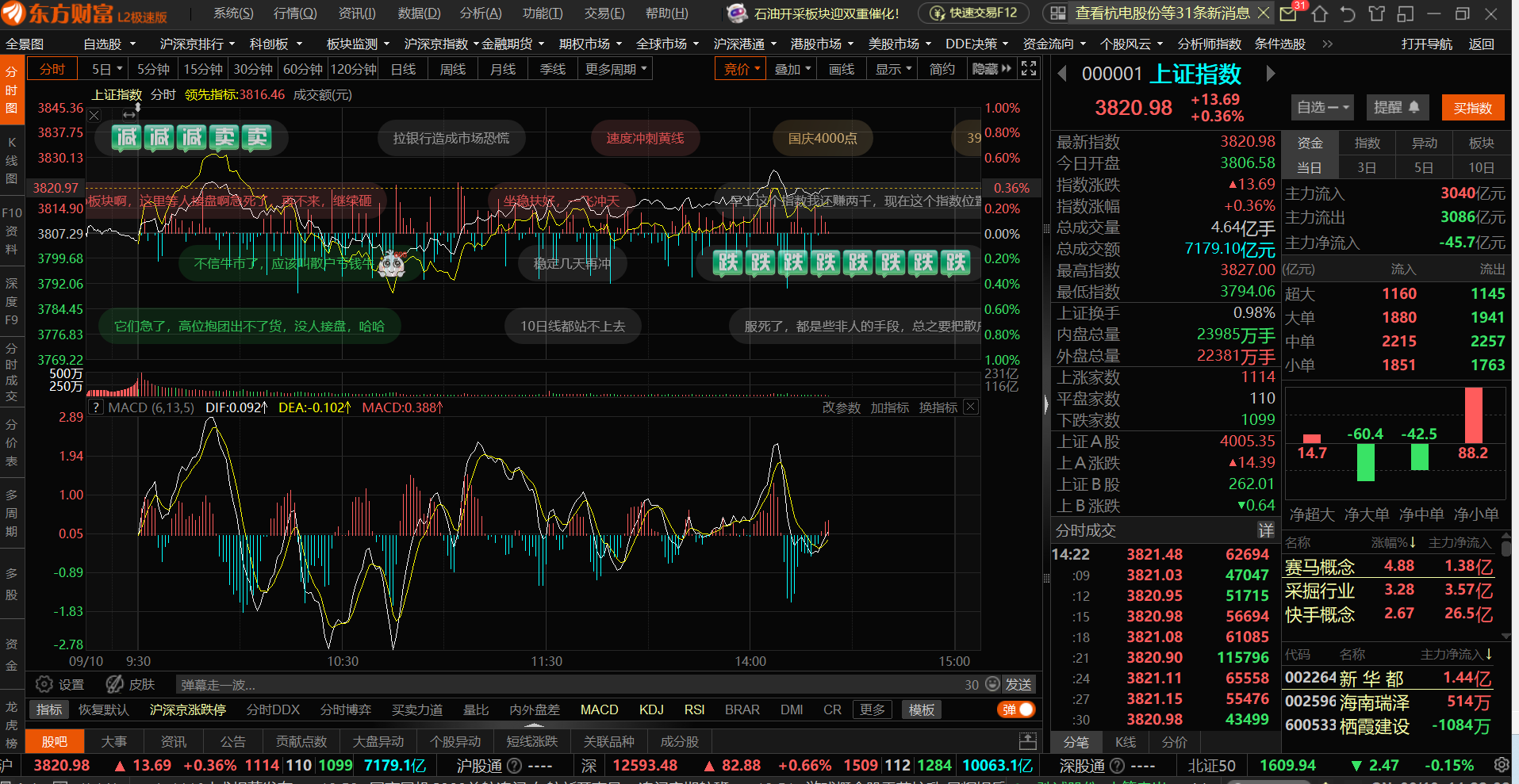Click 发送 to send barrage

pos(1018,684)
